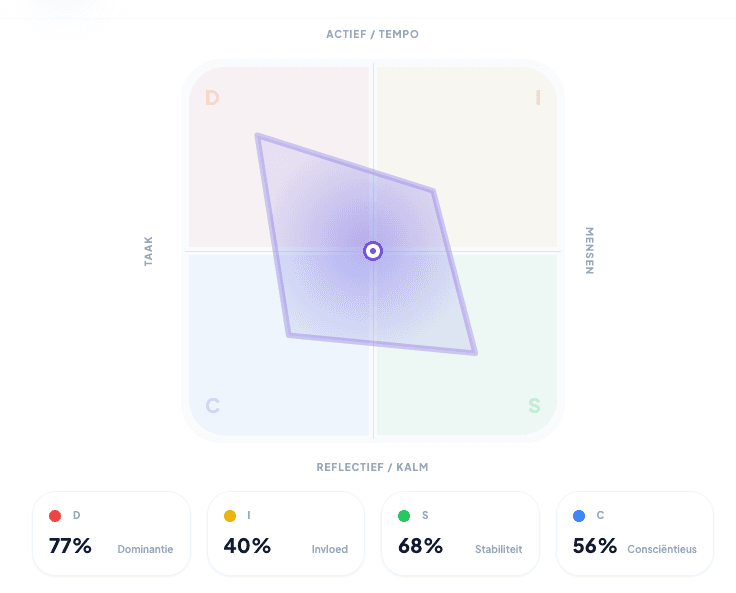Click the faded I letter in the chart quadrant
Viewport: 736px width, 593px height.
coord(538,98)
